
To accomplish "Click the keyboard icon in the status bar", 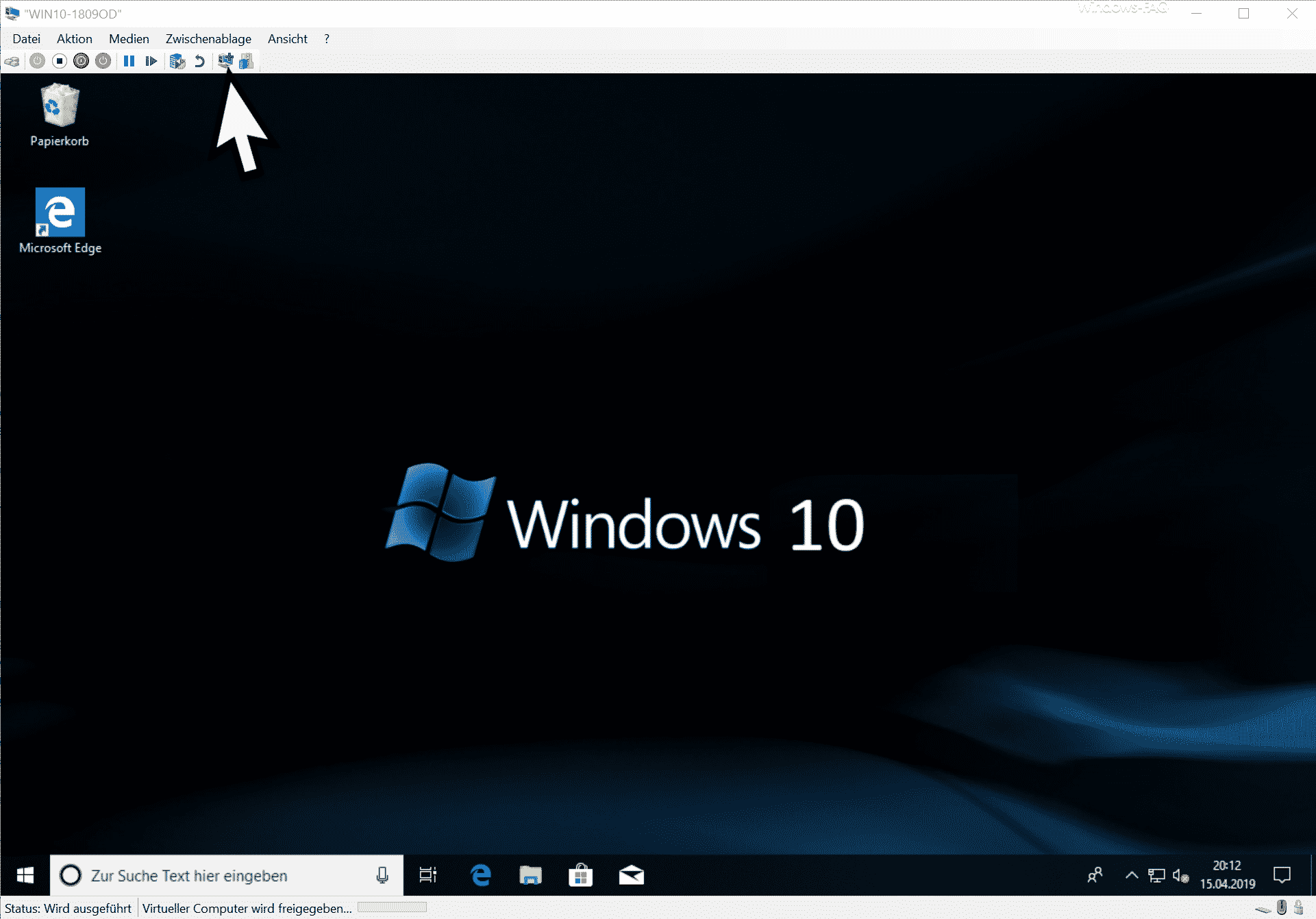I will pyautogui.click(x=1263, y=909).
